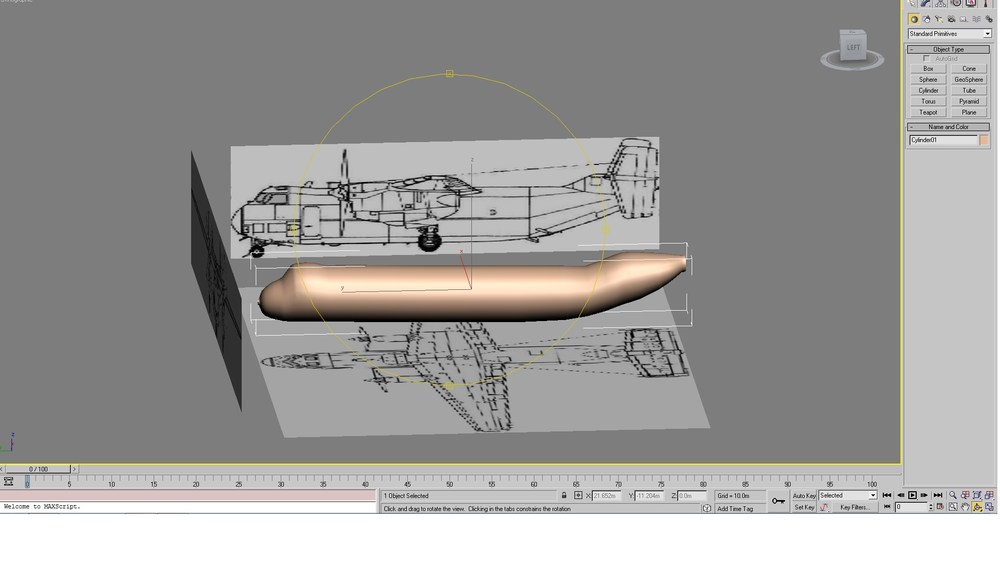The height and width of the screenshot is (562, 1000).
Task: Create a Teapot primitive
Action: click(x=928, y=112)
